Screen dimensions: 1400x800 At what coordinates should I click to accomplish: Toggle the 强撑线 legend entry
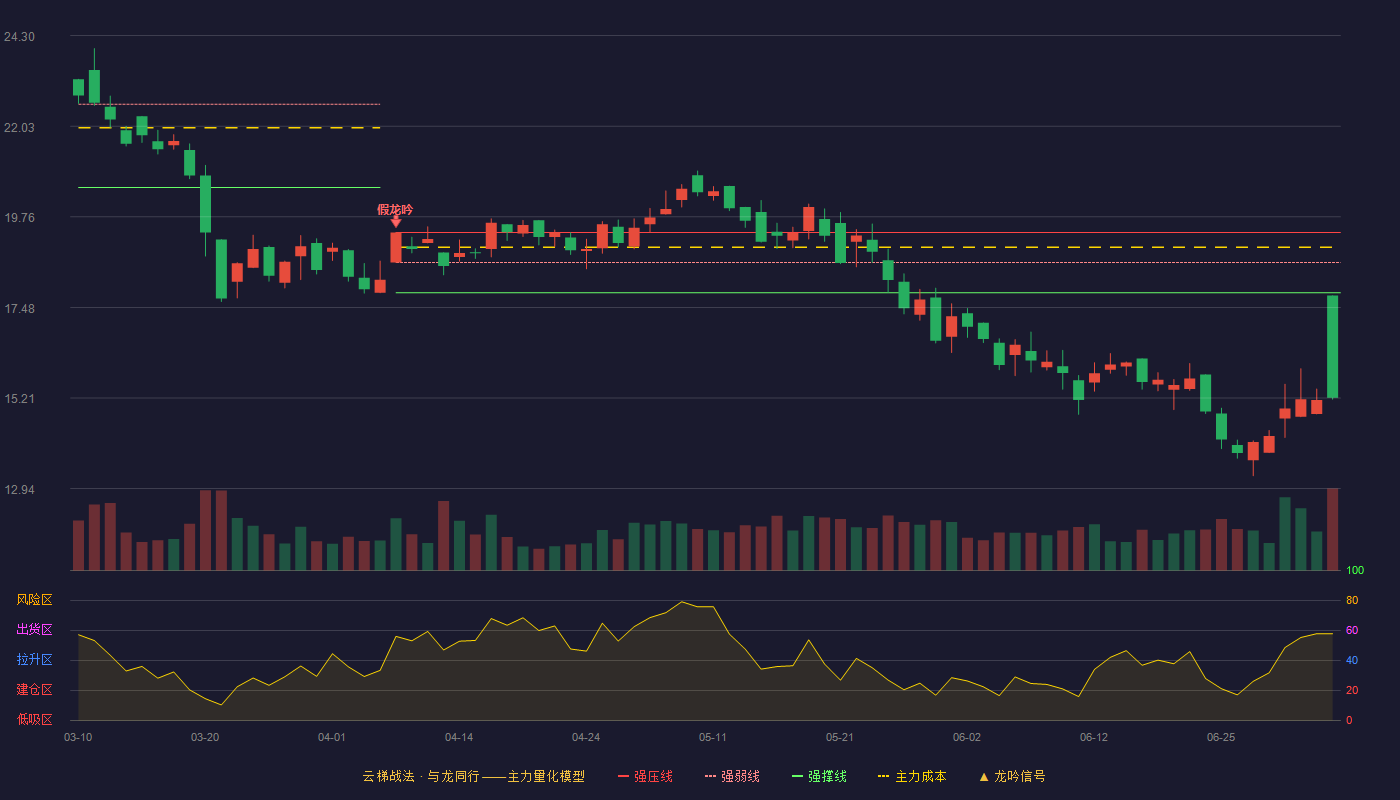pos(819,776)
